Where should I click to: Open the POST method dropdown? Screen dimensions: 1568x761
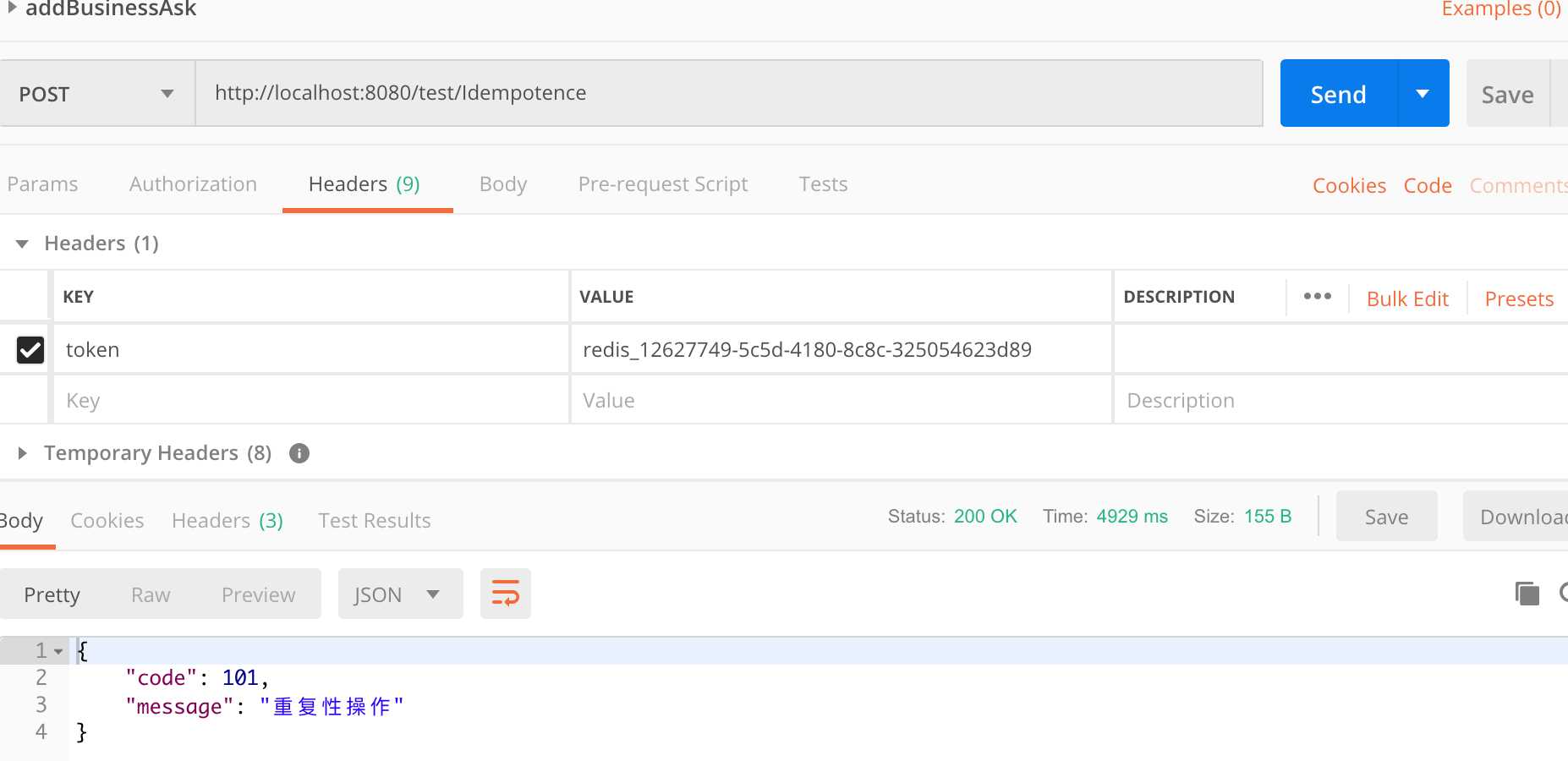point(97,94)
